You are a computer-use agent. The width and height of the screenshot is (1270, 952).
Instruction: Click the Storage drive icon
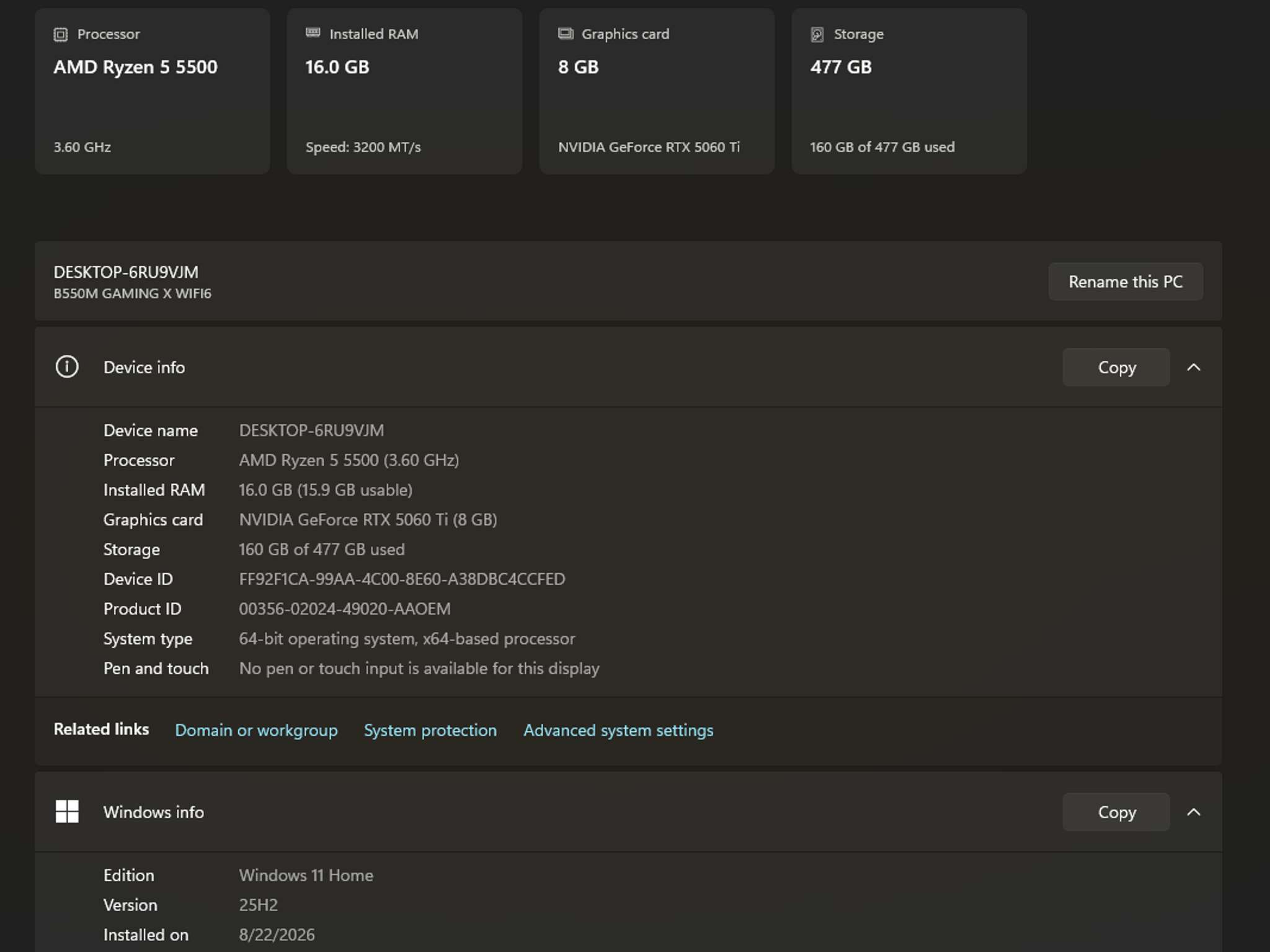tap(817, 34)
